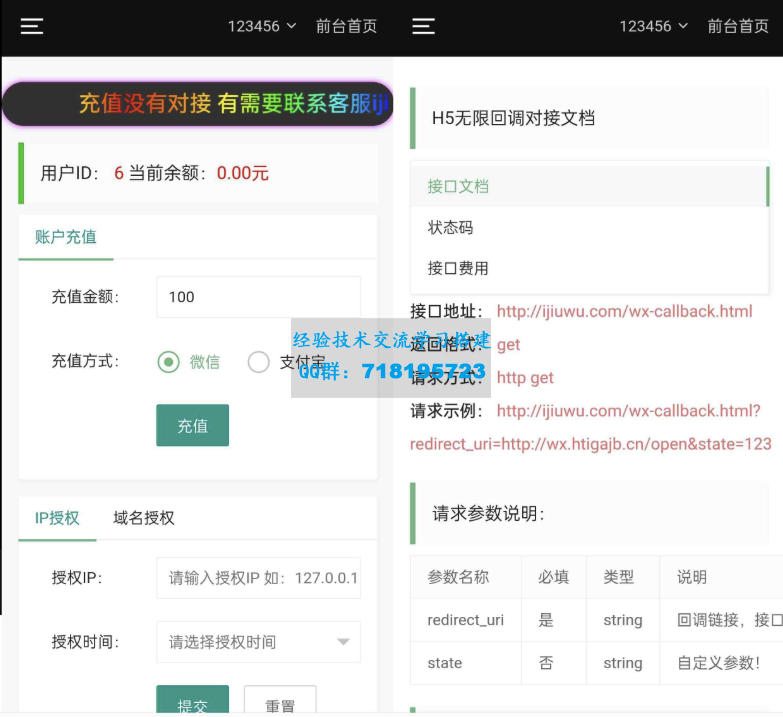Viewport: 783px width, 717px height.
Task: Click the rainbow 充值没有对接 banner
Action: pos(198,104)
